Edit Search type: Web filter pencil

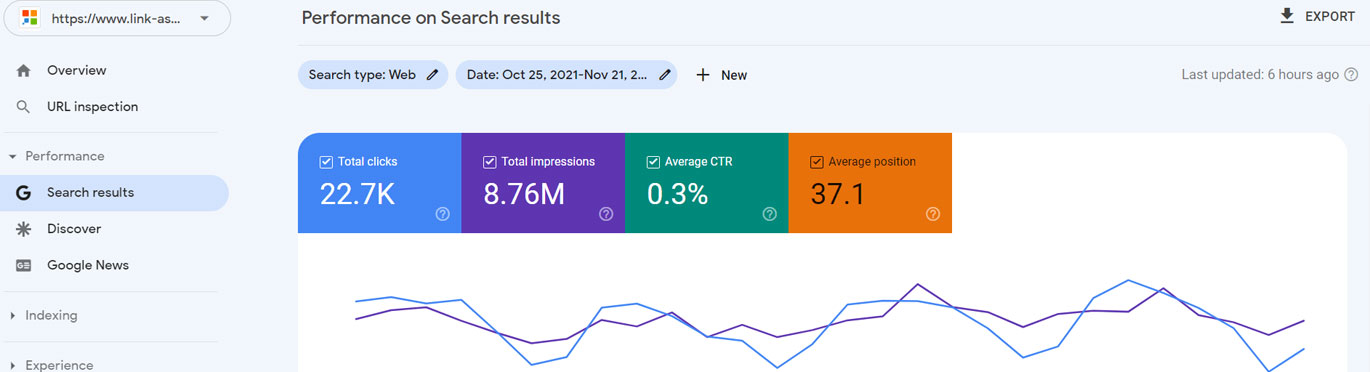point(432,75)
